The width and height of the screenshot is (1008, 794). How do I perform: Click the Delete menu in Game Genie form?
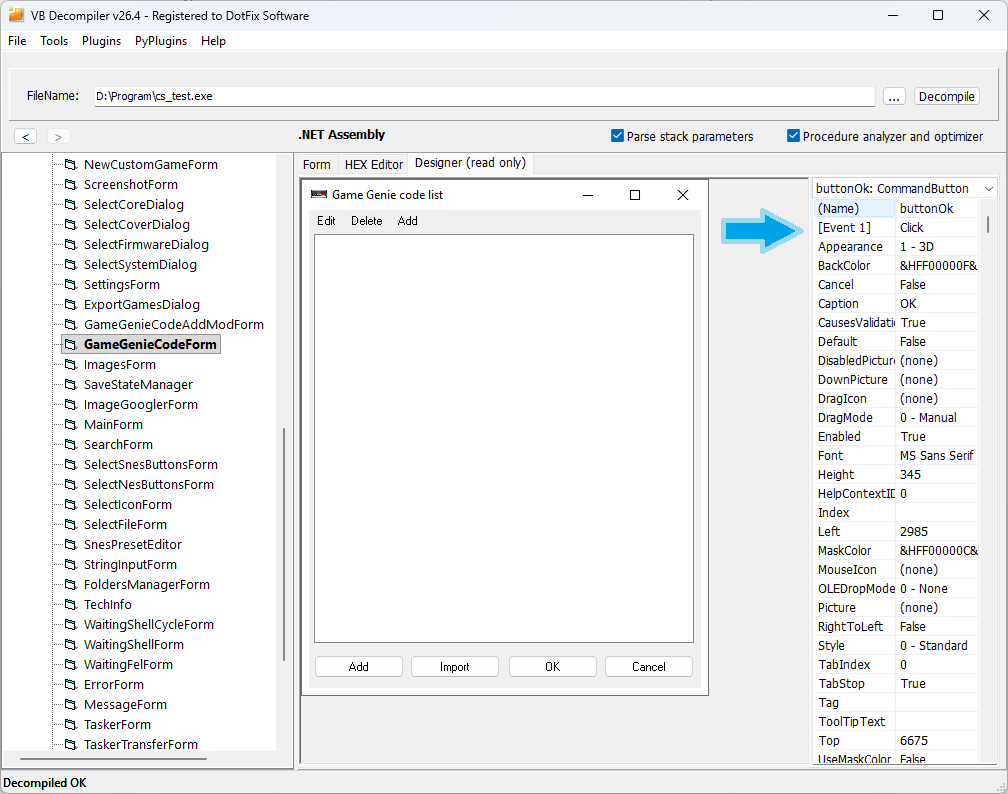(x=366, y=221)
